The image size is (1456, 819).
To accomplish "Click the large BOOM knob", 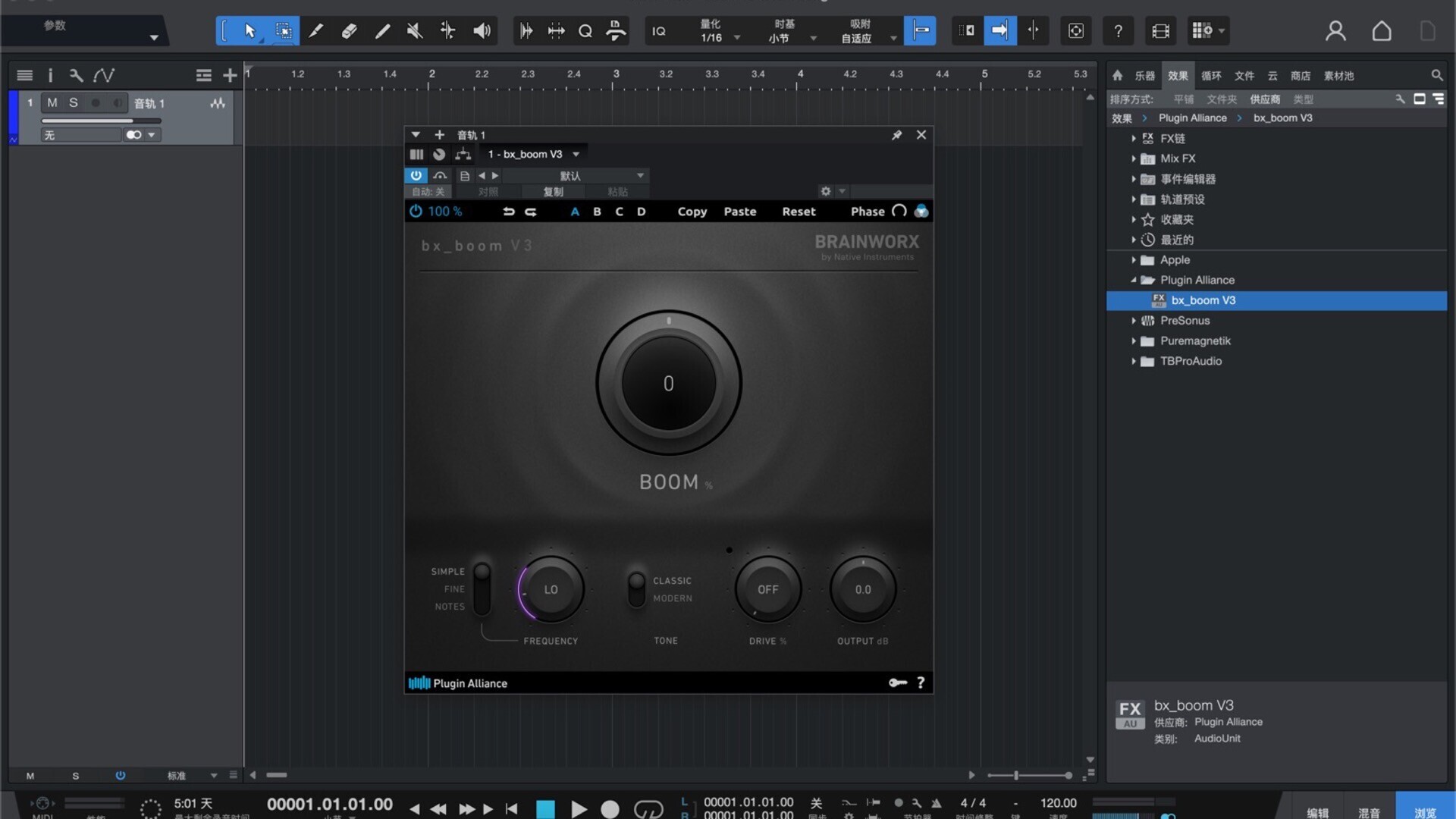I will [x=668, y=383].
